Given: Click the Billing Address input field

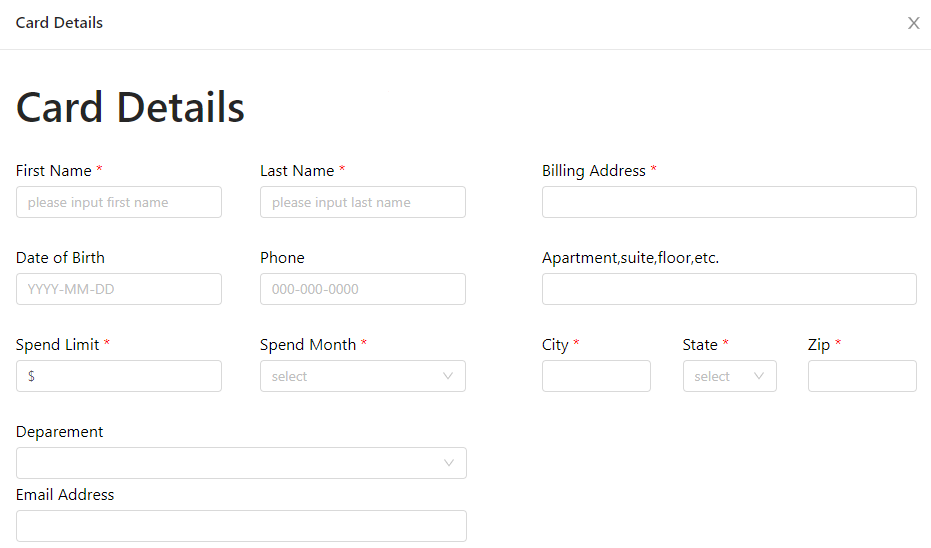Looking at the screenshot, I should click(x=728, y=202).
